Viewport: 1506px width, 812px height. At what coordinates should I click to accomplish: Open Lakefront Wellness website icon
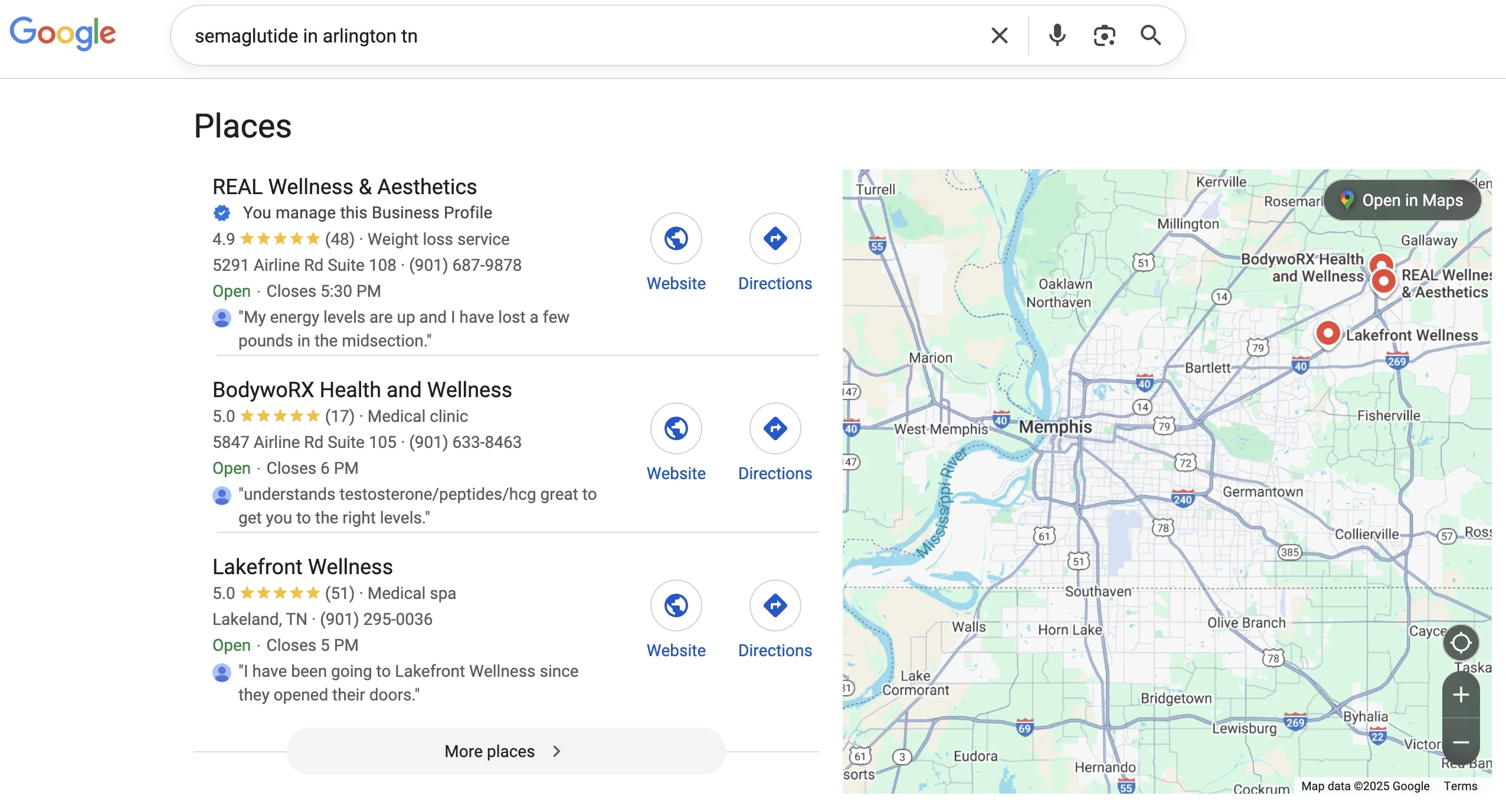(676, 606)
